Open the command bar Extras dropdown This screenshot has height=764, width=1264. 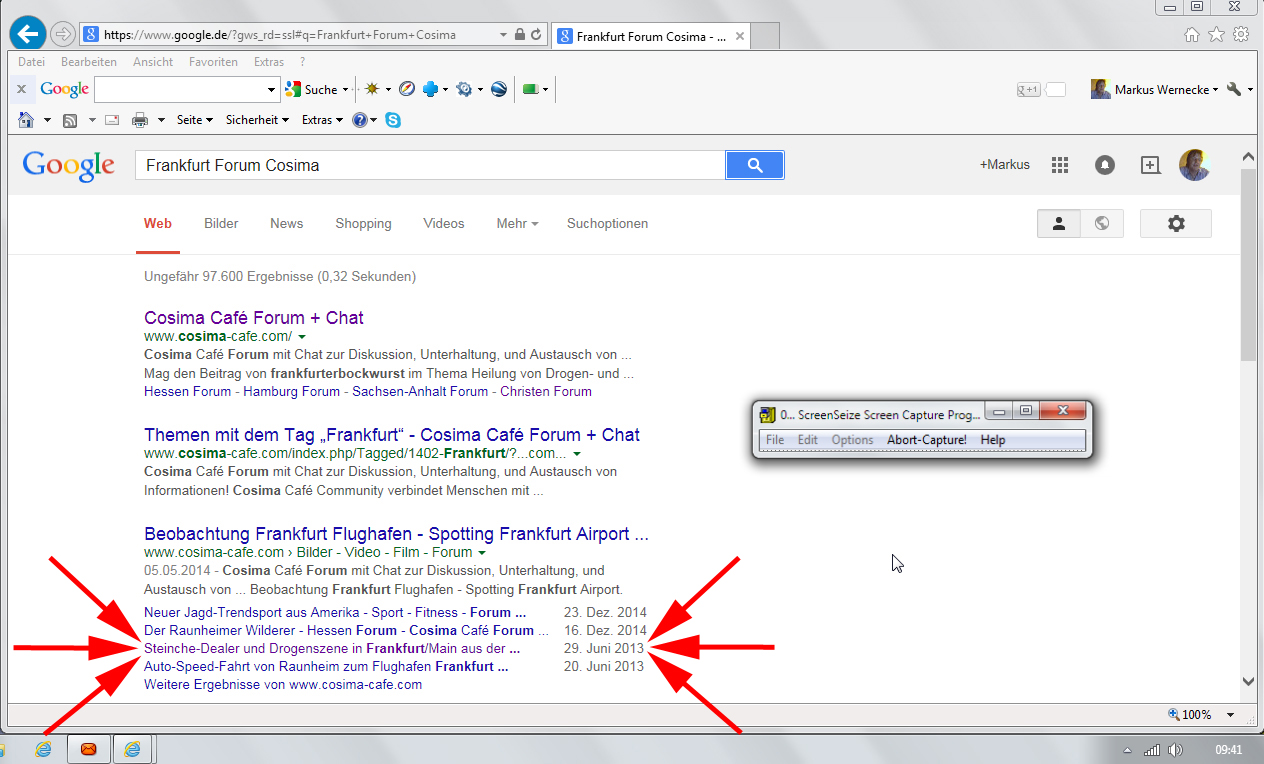point(322,120)
